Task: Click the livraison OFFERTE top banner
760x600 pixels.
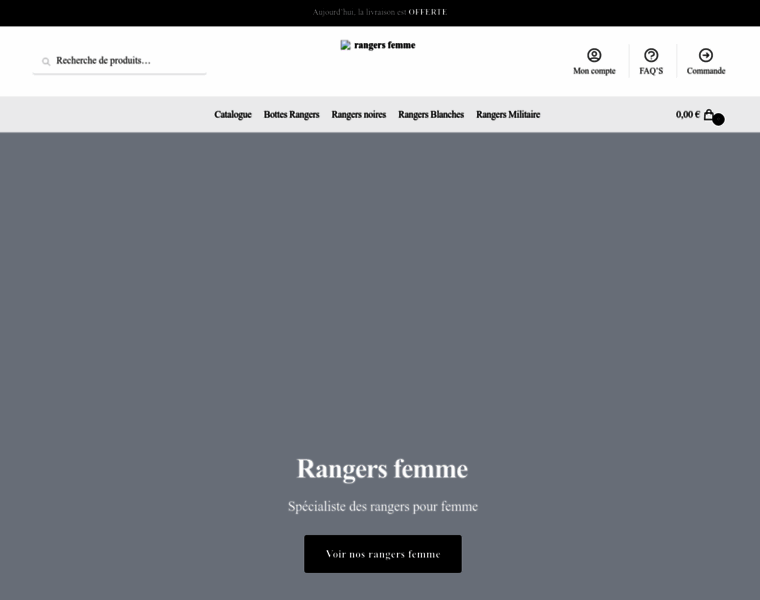Action: (x=380, y=12)
